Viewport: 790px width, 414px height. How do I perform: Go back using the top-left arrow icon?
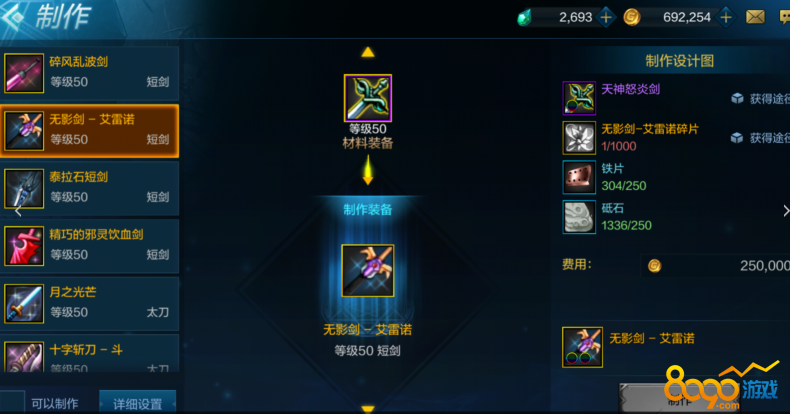click(12, 17)
